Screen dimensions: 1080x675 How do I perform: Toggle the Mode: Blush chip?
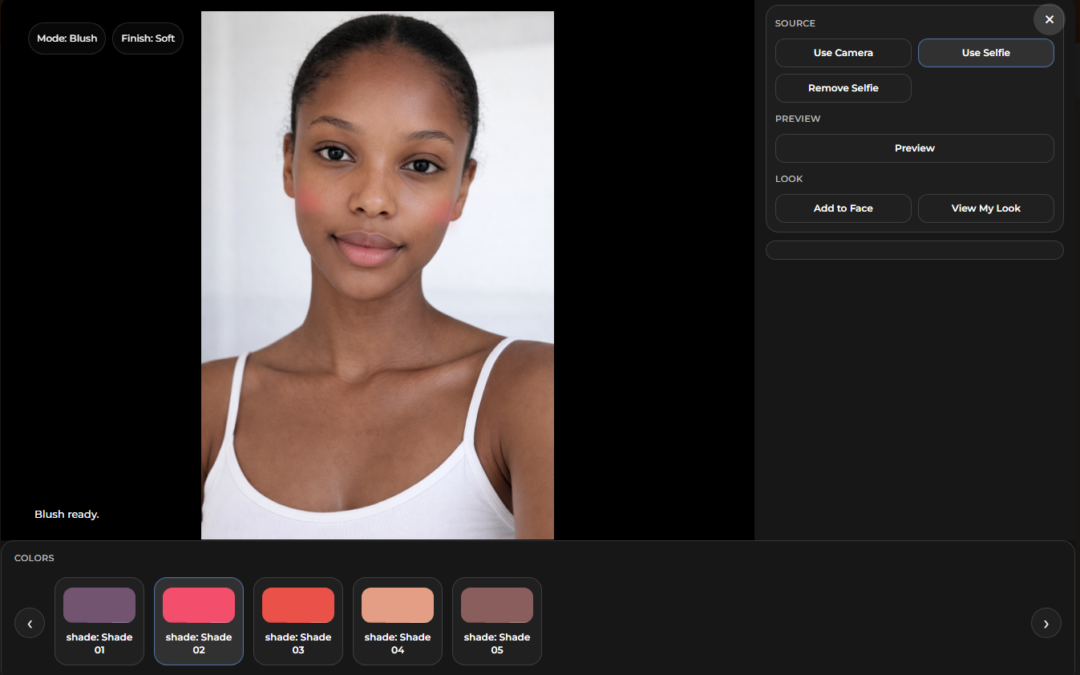click(67, 39)
